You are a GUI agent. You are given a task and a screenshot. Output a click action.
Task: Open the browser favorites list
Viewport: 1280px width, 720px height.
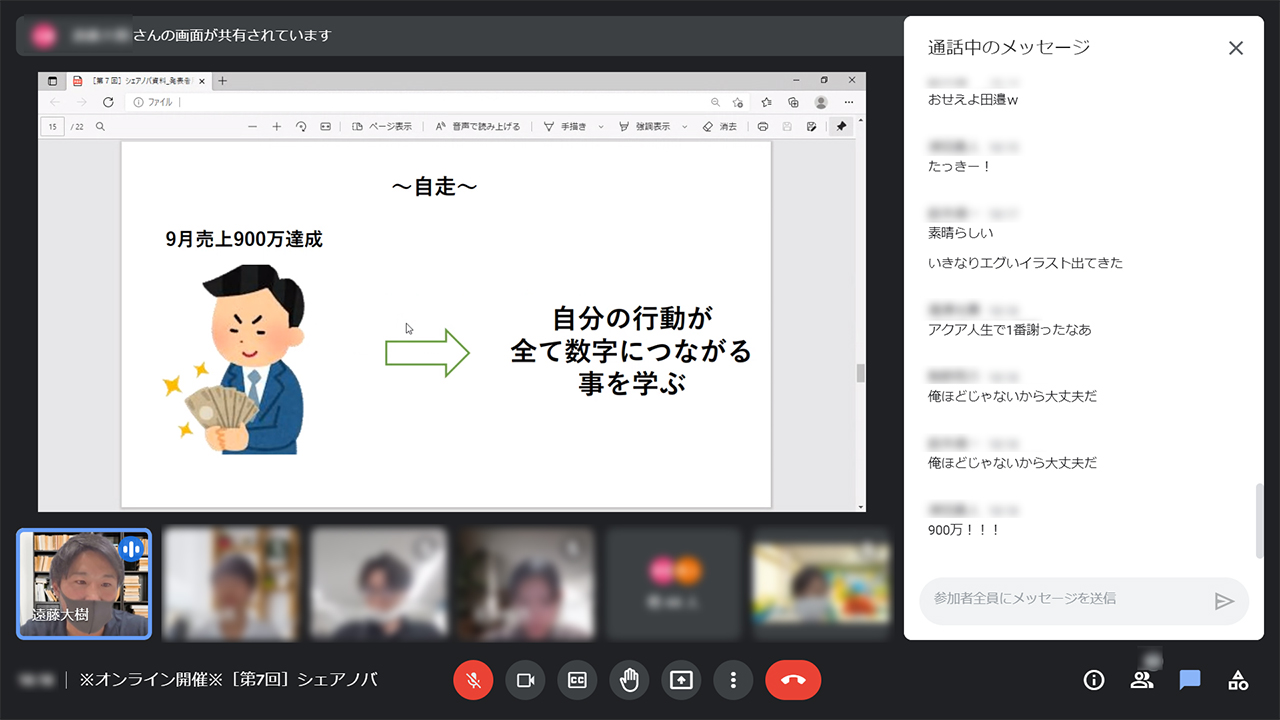(x=766, y=102)
